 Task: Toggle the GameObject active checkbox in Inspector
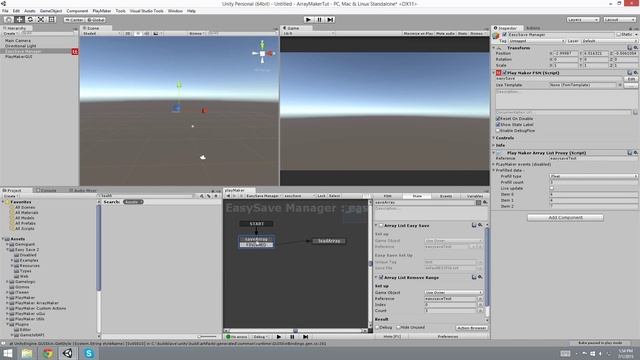coord(505,35)
